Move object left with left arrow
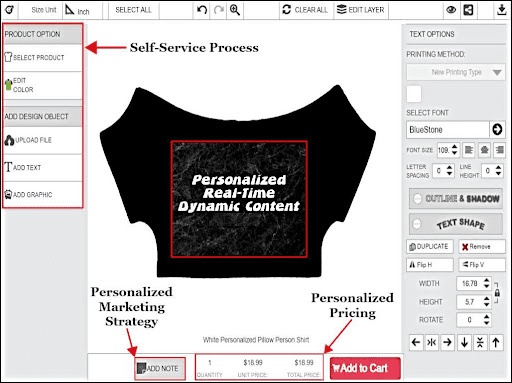Screen dimensions: 512x383 416,342
